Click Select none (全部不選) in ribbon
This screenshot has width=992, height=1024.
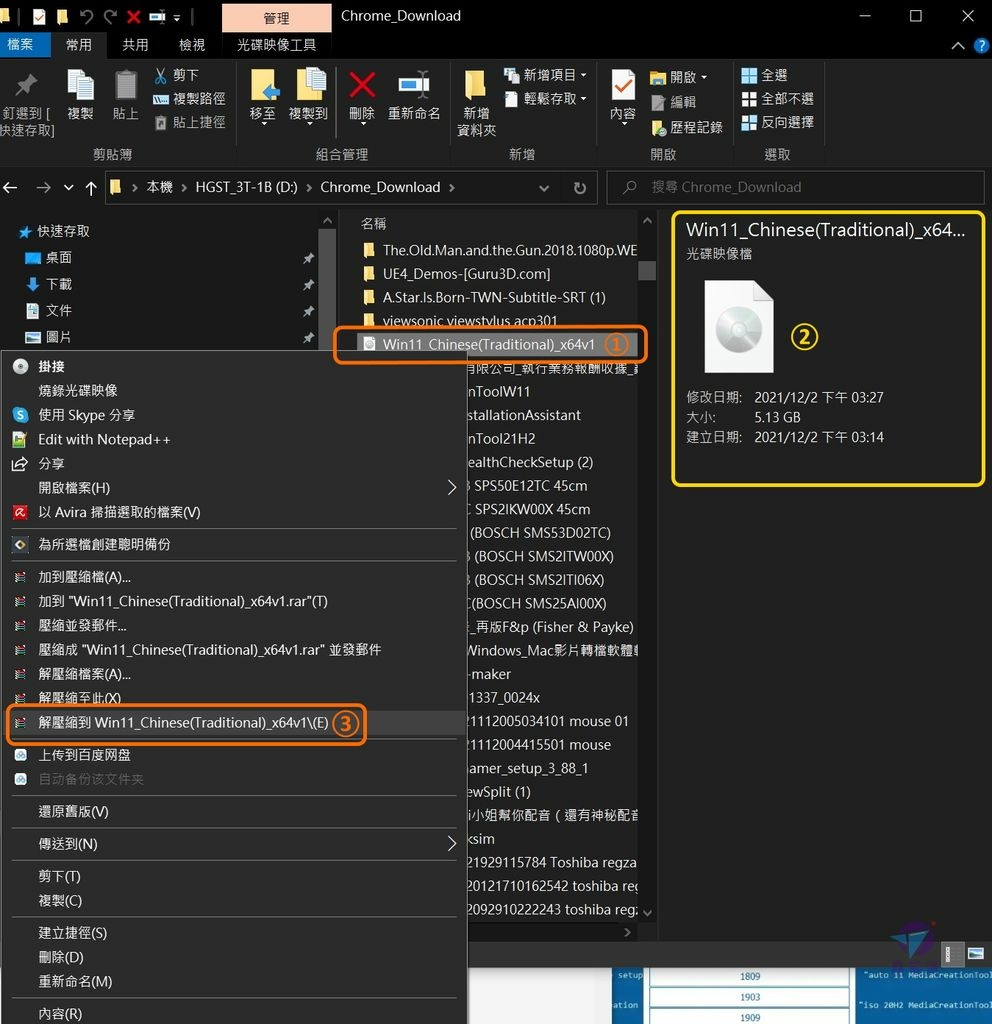tap(778, 99)
